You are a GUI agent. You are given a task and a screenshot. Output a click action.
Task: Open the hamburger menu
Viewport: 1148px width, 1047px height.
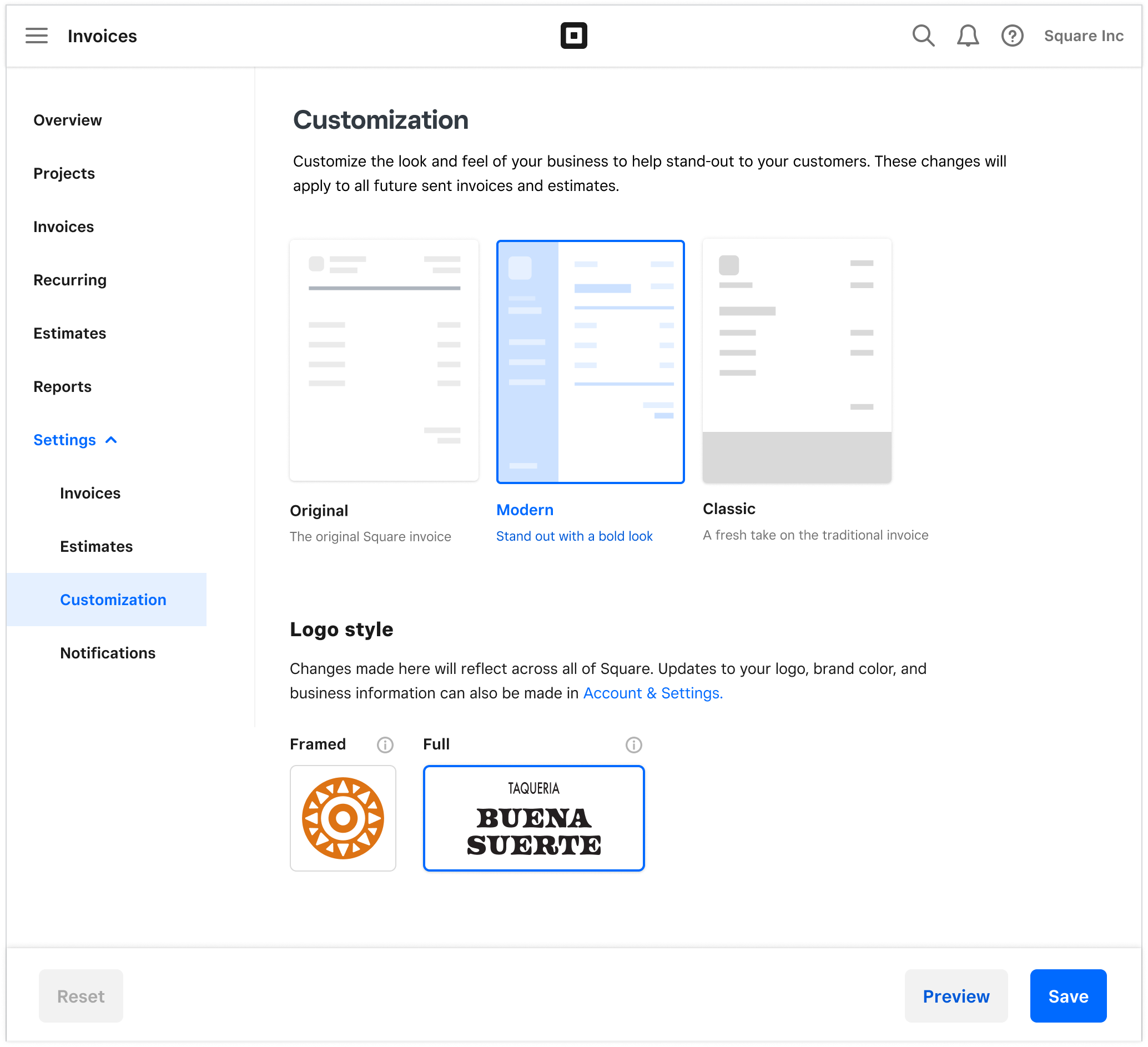coord(37,36)
